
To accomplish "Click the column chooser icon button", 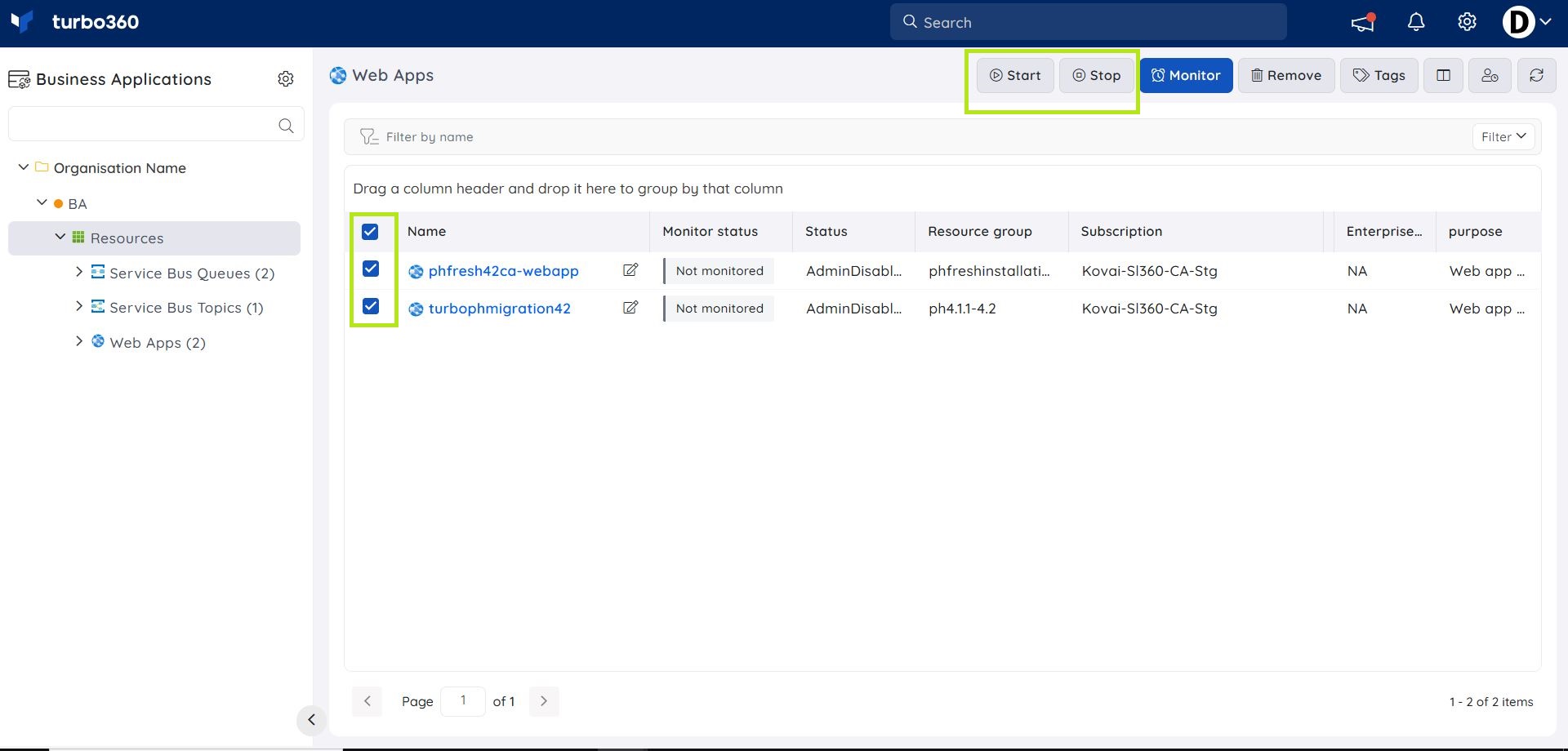I will 1443,76.
